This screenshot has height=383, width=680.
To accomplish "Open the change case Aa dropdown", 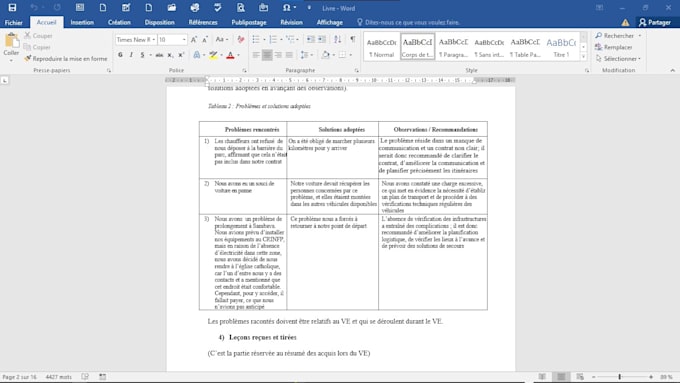I will (x=222, y=39).
